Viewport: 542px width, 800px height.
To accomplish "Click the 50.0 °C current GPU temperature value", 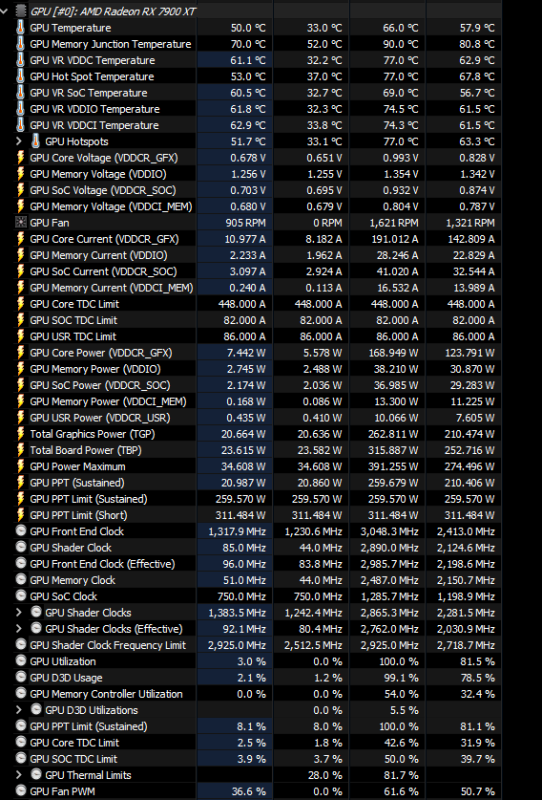I will click(x=248, y=28).
